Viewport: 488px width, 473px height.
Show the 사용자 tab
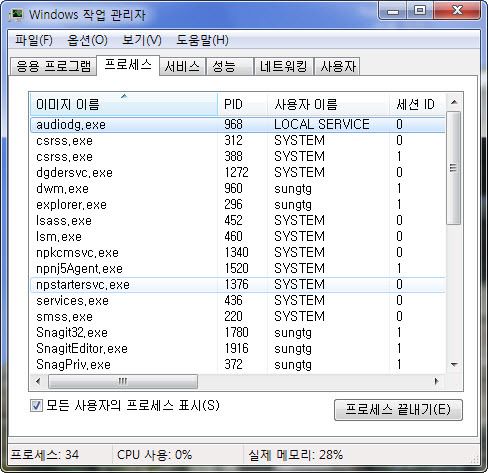click(x=337, y=66)
